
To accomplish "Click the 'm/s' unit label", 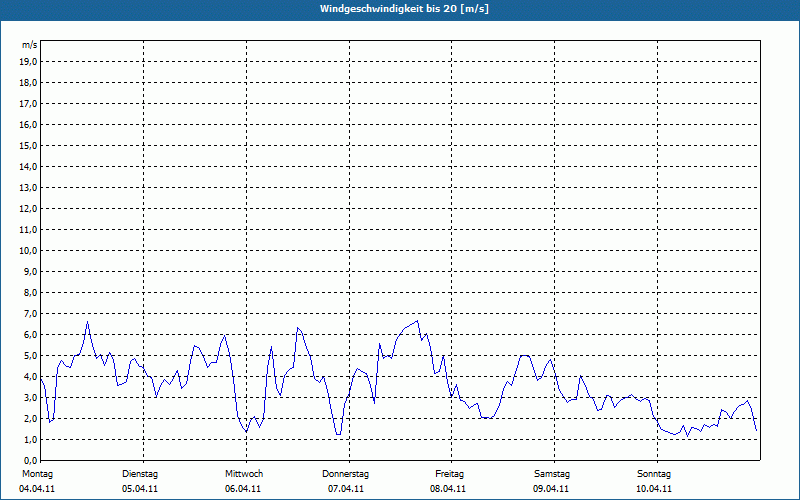I will click(30, 45).
